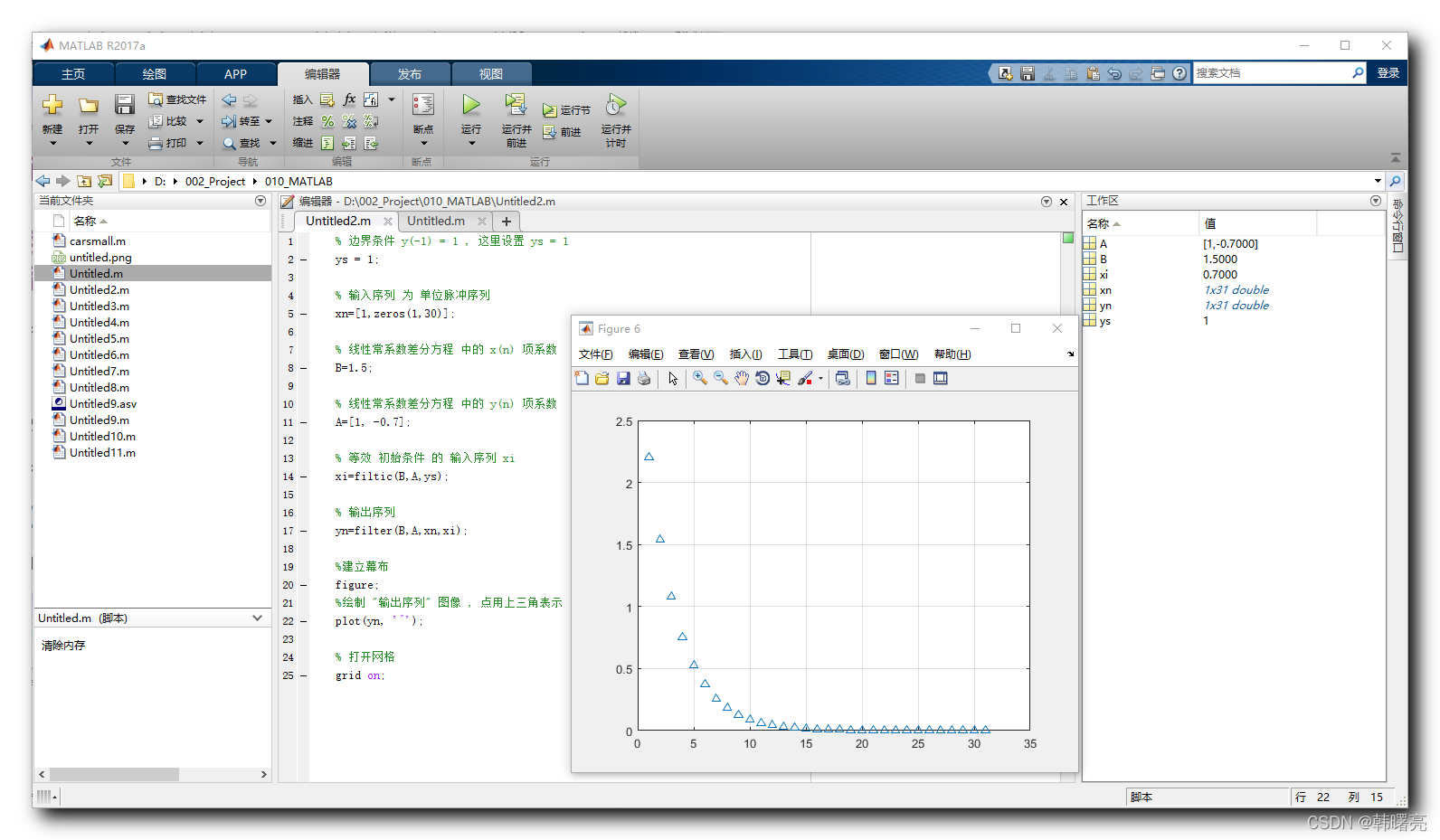Switch to the 发布 ribbon tab
1440x840 pixels.
[410, 74]
